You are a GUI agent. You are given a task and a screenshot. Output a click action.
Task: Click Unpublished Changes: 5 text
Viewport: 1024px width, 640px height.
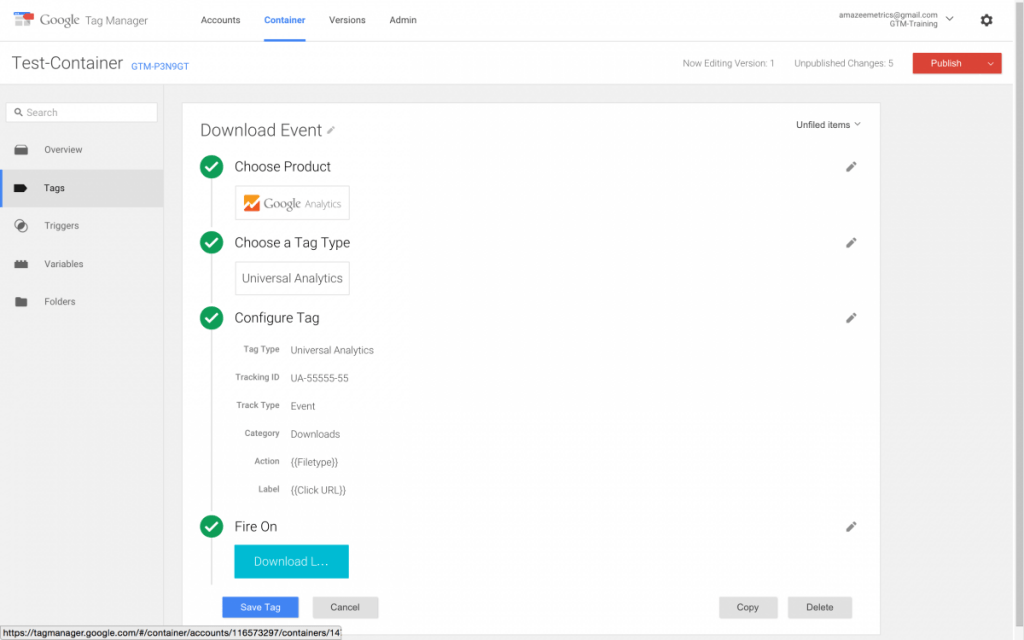pos(844,63)
